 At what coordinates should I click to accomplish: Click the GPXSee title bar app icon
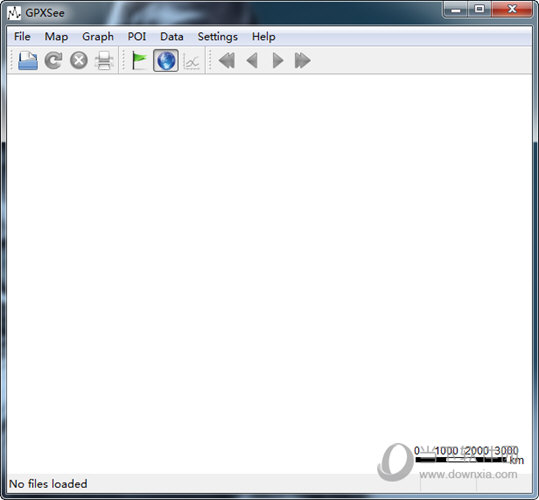click(14, 13)
